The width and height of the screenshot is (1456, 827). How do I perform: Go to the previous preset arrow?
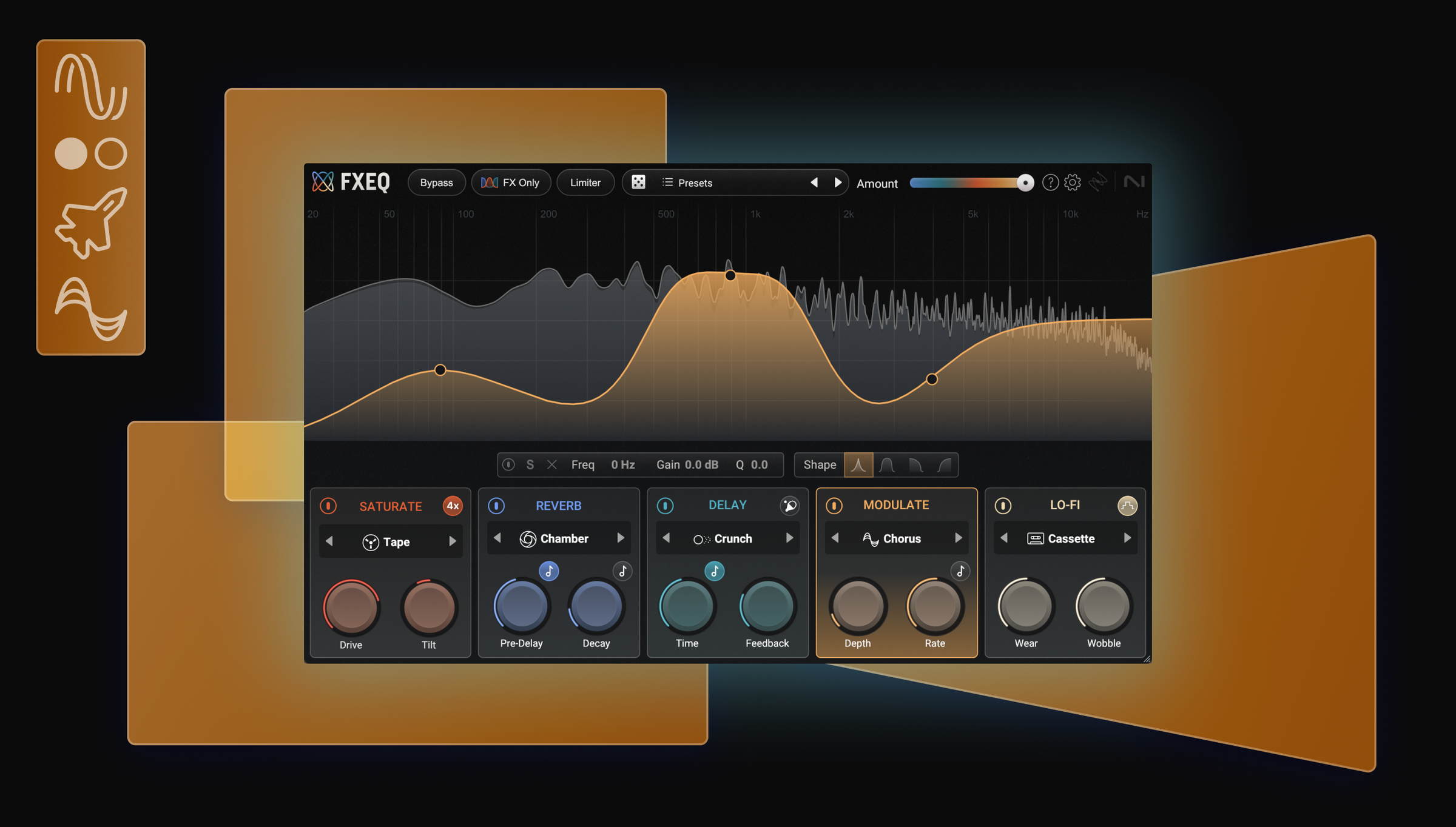(814, 182)
